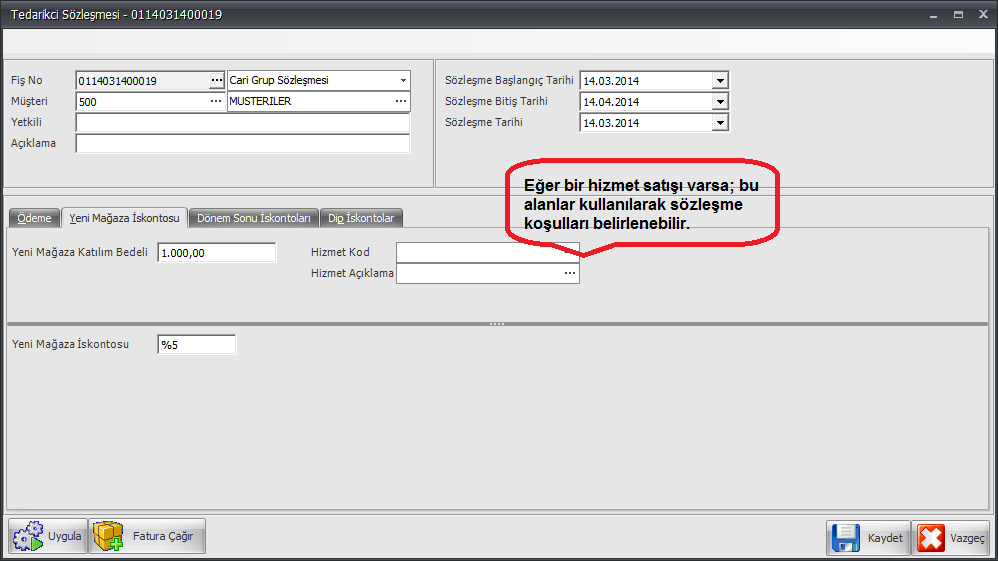This screenshot has width=998, height=561.
Task: Click the Hizmet Kod input field
Action: click(487, 252)
